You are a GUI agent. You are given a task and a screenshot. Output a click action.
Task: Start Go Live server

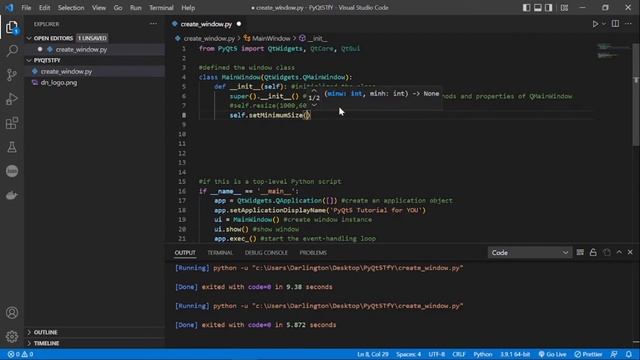[x=552, y=354]
